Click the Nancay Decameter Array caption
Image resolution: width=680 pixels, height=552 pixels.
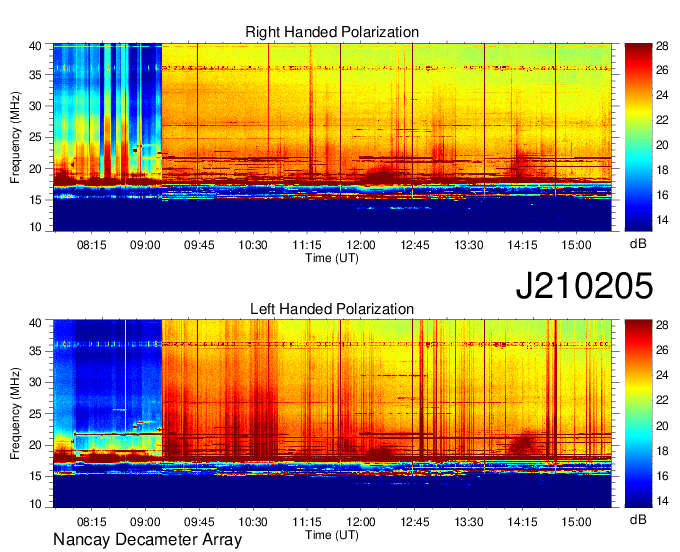pos(147,540)
